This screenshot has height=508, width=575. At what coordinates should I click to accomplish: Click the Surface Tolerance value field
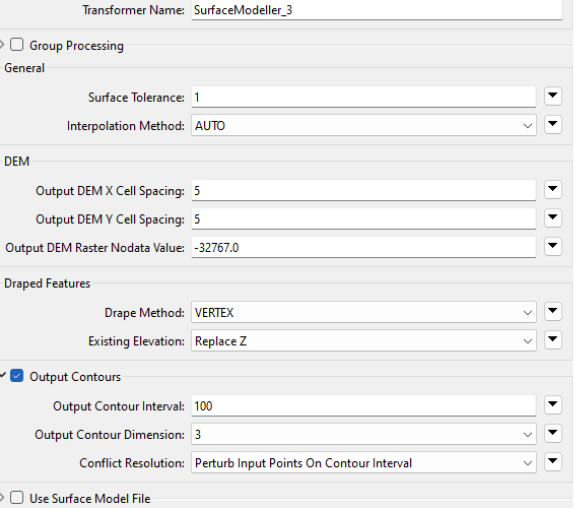click(x=364, y=97)
